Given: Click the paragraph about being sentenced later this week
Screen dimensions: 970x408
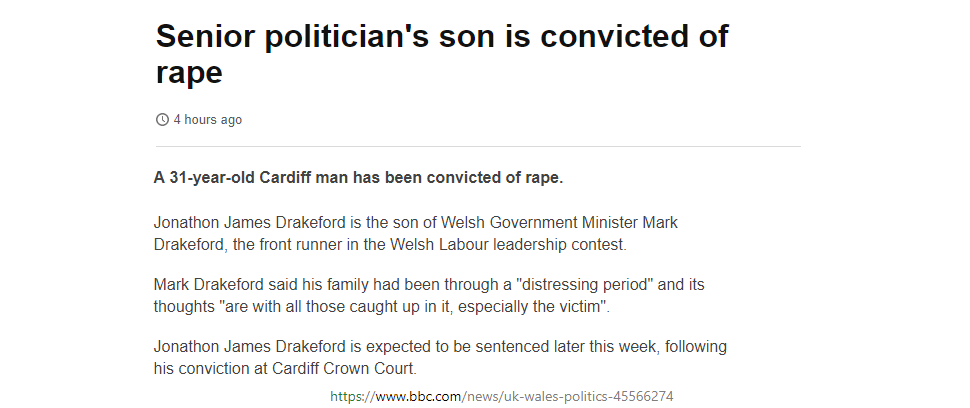Looking at the screenshot, I should click(440, 357).
